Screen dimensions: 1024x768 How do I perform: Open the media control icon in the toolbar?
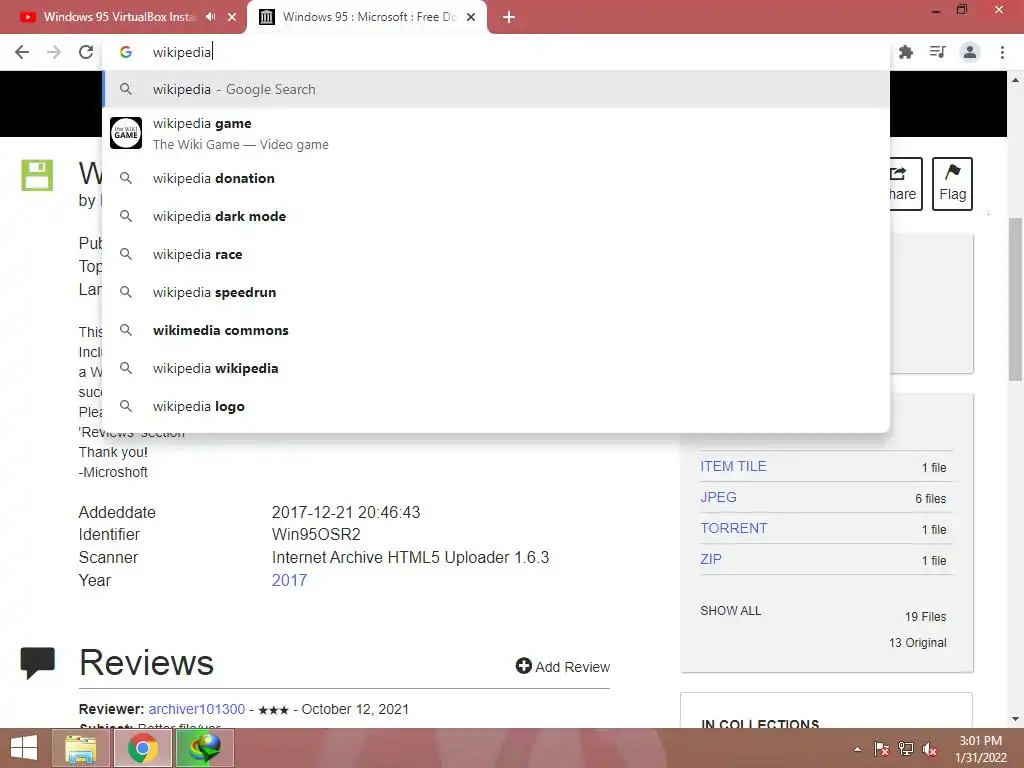click(x=937, y=52)
